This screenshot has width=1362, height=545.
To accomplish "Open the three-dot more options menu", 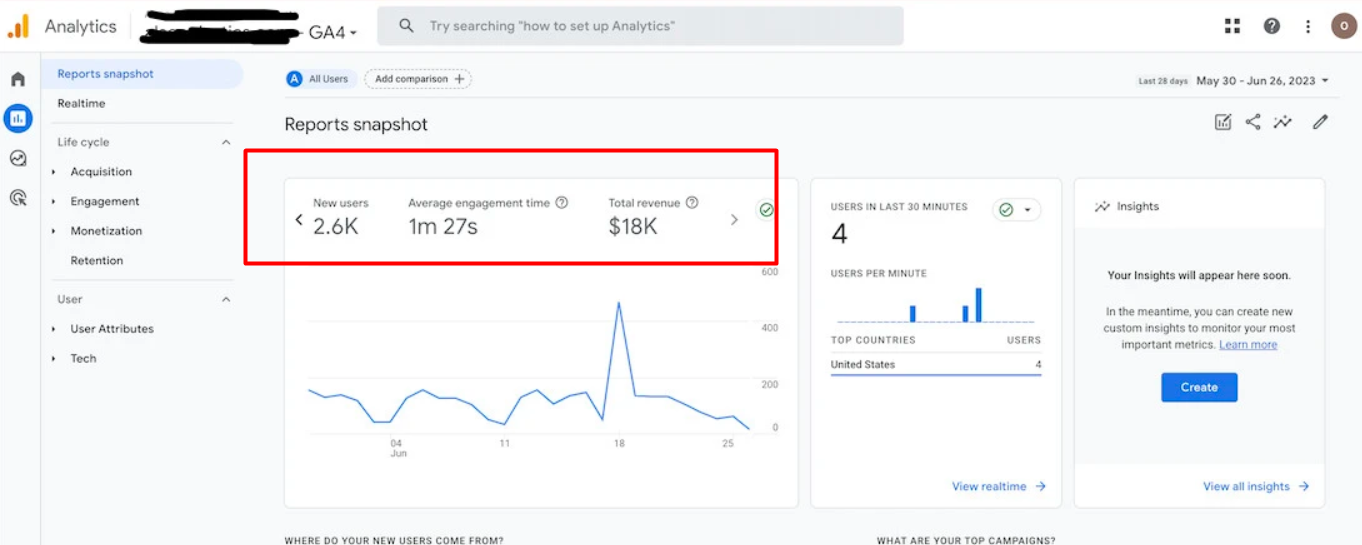I will pos(1308,26).
